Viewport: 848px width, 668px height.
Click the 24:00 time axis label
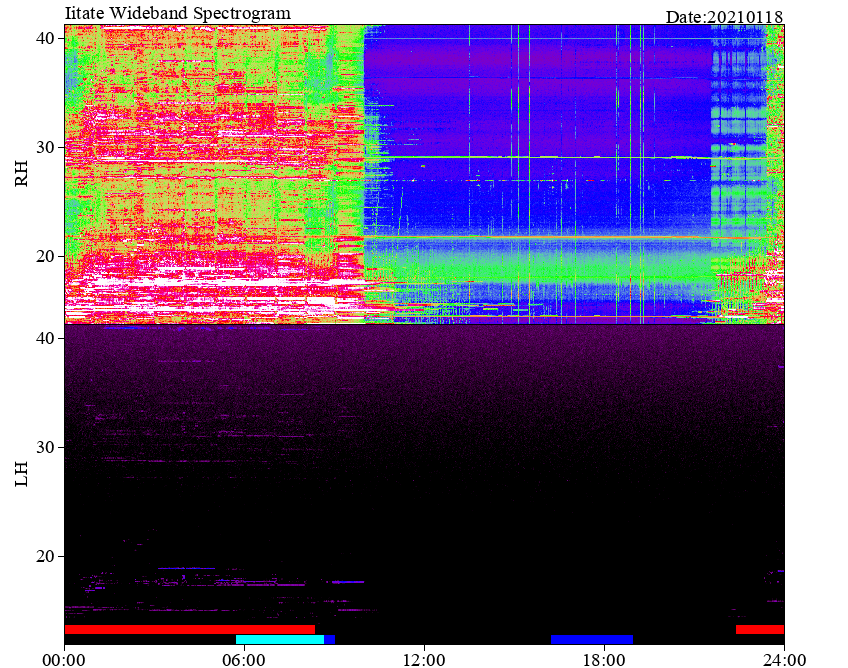[784, 660]
